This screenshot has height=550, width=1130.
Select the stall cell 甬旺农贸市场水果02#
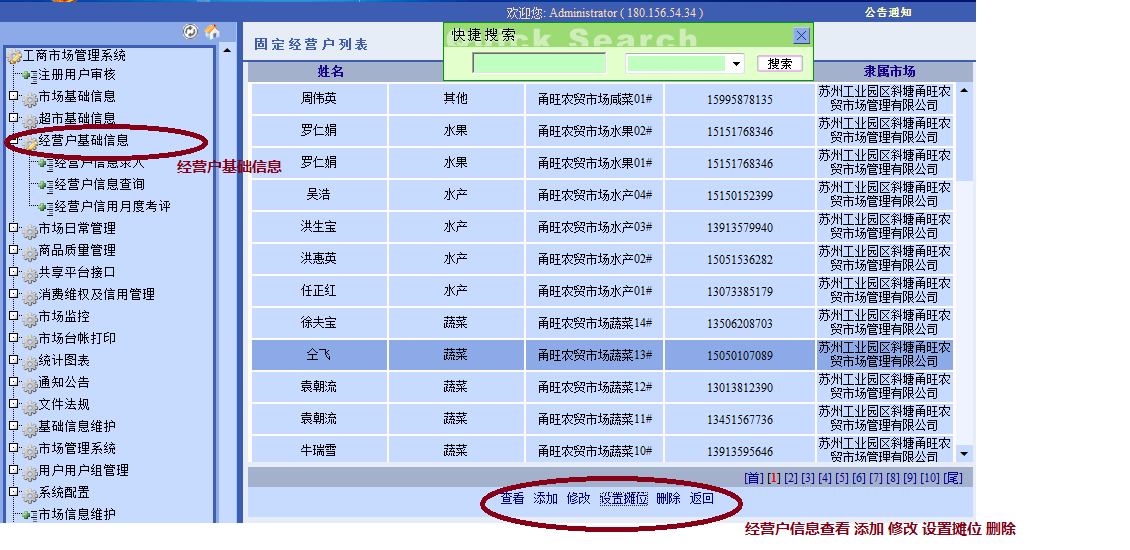(595, 131)
